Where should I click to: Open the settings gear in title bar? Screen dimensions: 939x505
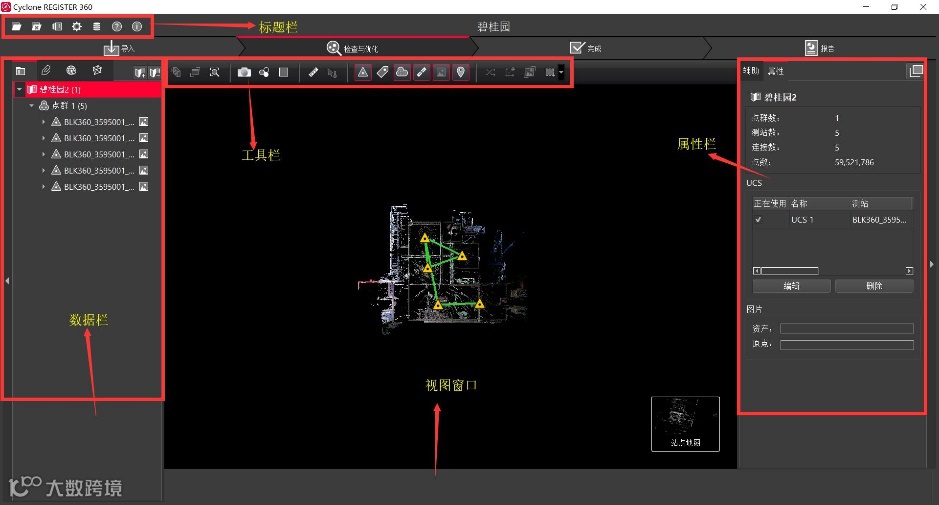click(77, 27)
